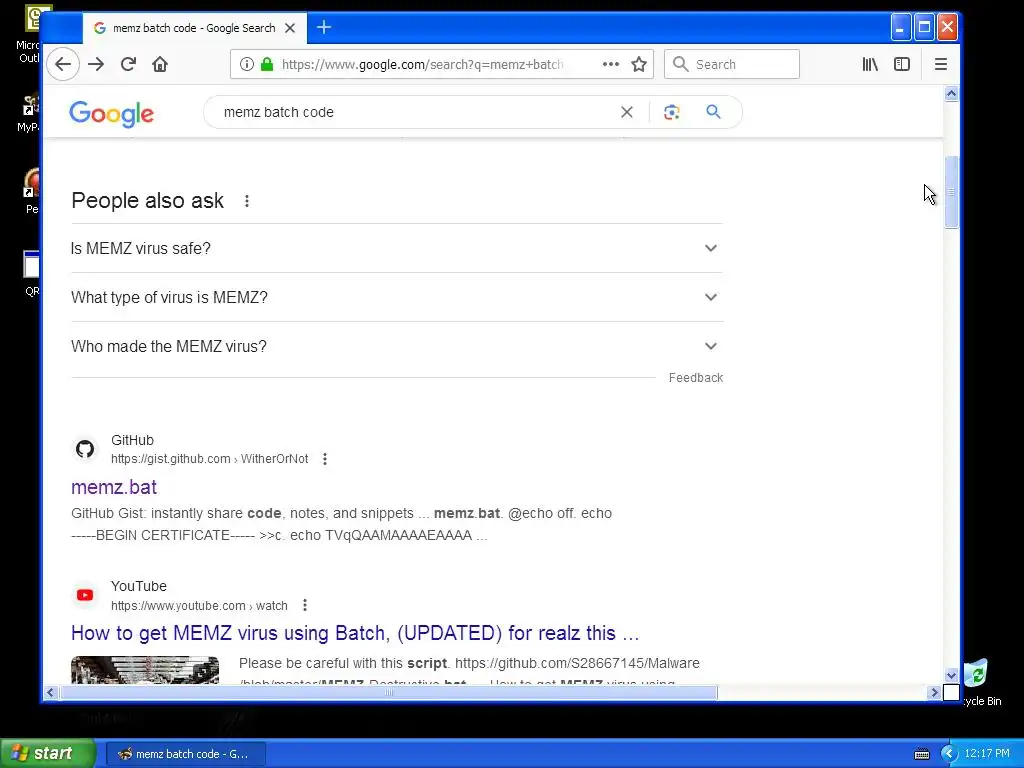Toggle the sidebar view icon

[902, 64]
